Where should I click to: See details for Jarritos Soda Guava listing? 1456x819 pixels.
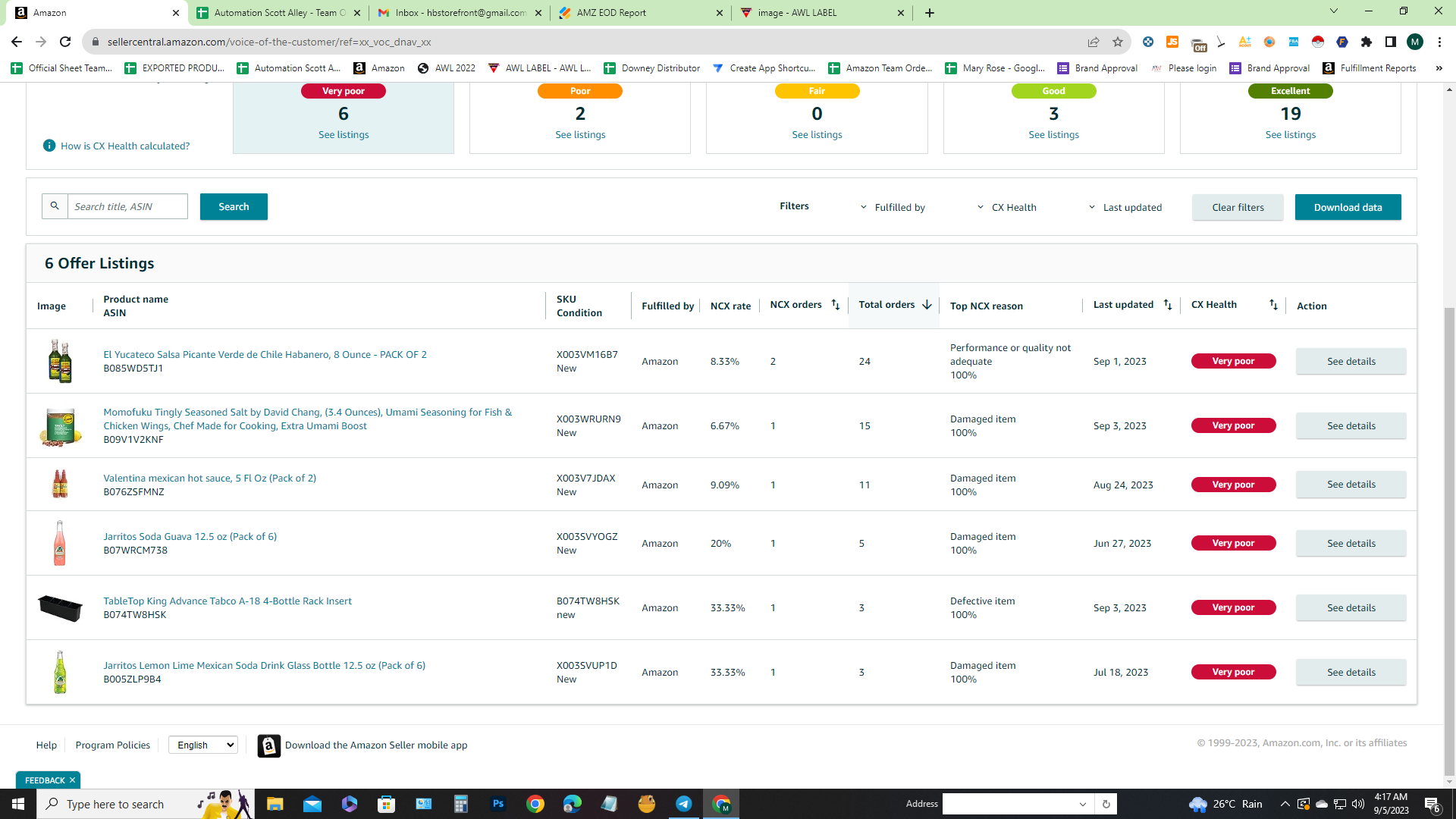[x=1351, y=543]
